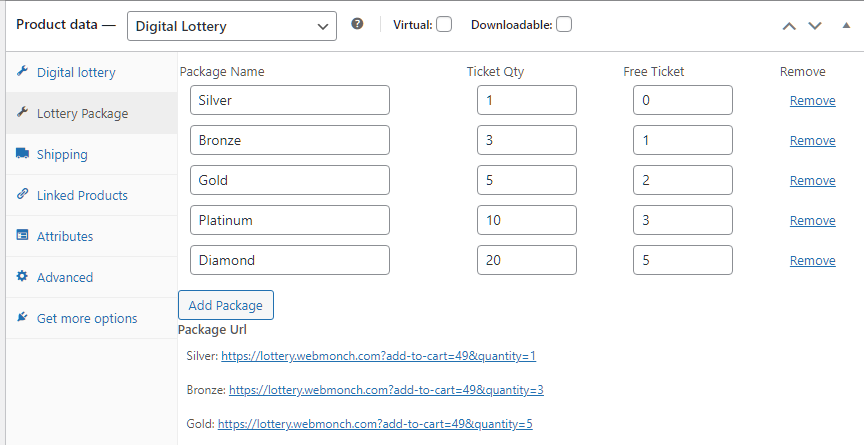864x445 pixels.
Task: Open the Advanced tab
Action: coord(65,277)
